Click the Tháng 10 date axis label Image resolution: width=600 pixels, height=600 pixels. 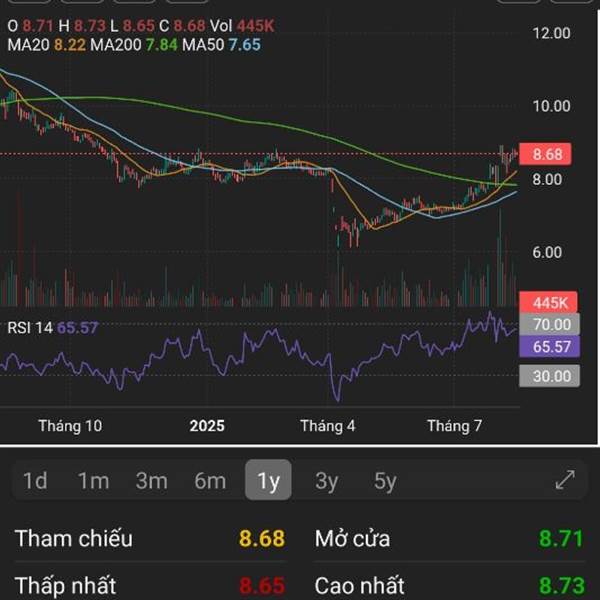(70, 426)
